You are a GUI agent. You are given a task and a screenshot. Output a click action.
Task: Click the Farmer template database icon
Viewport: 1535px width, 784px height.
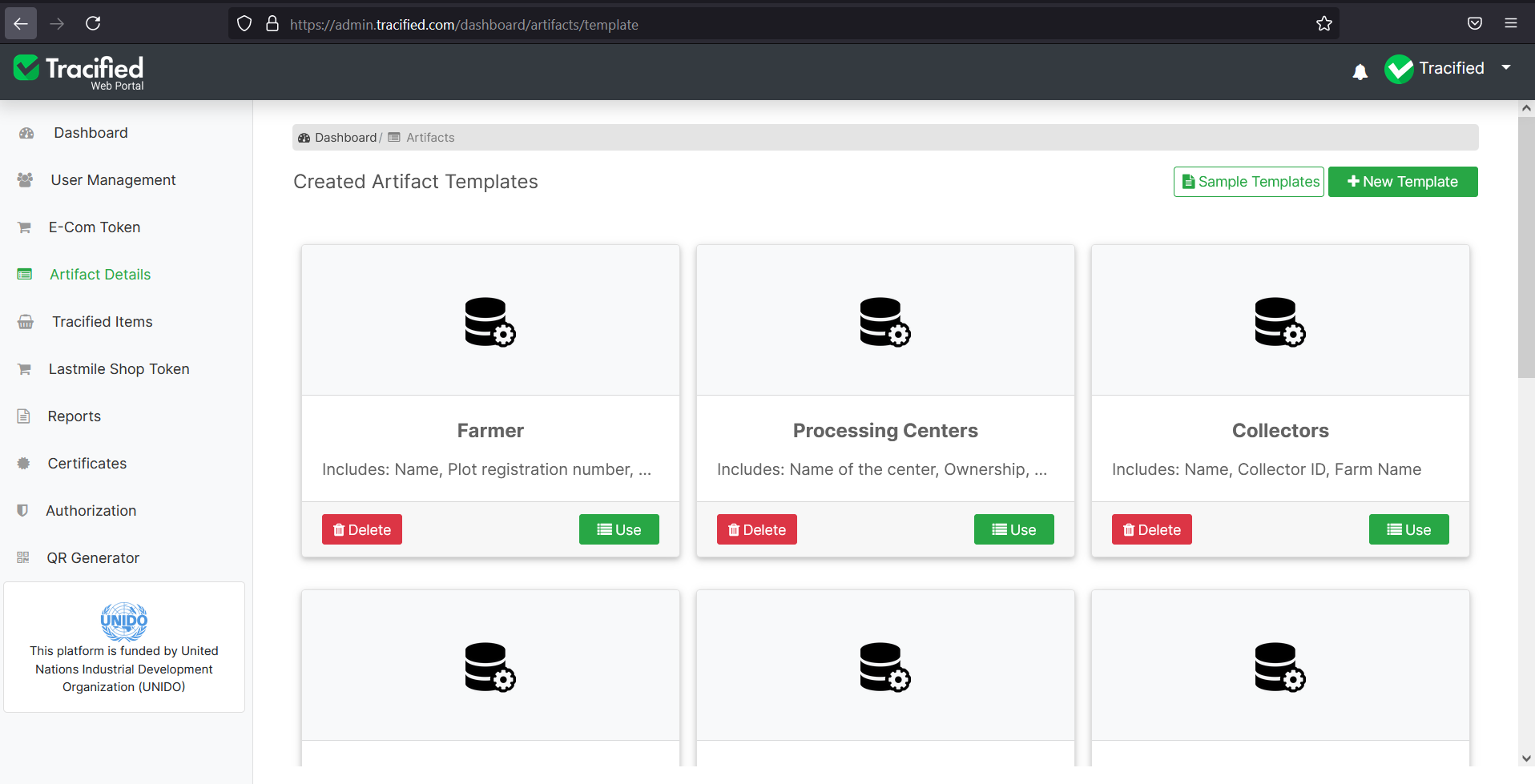point(490,322)
